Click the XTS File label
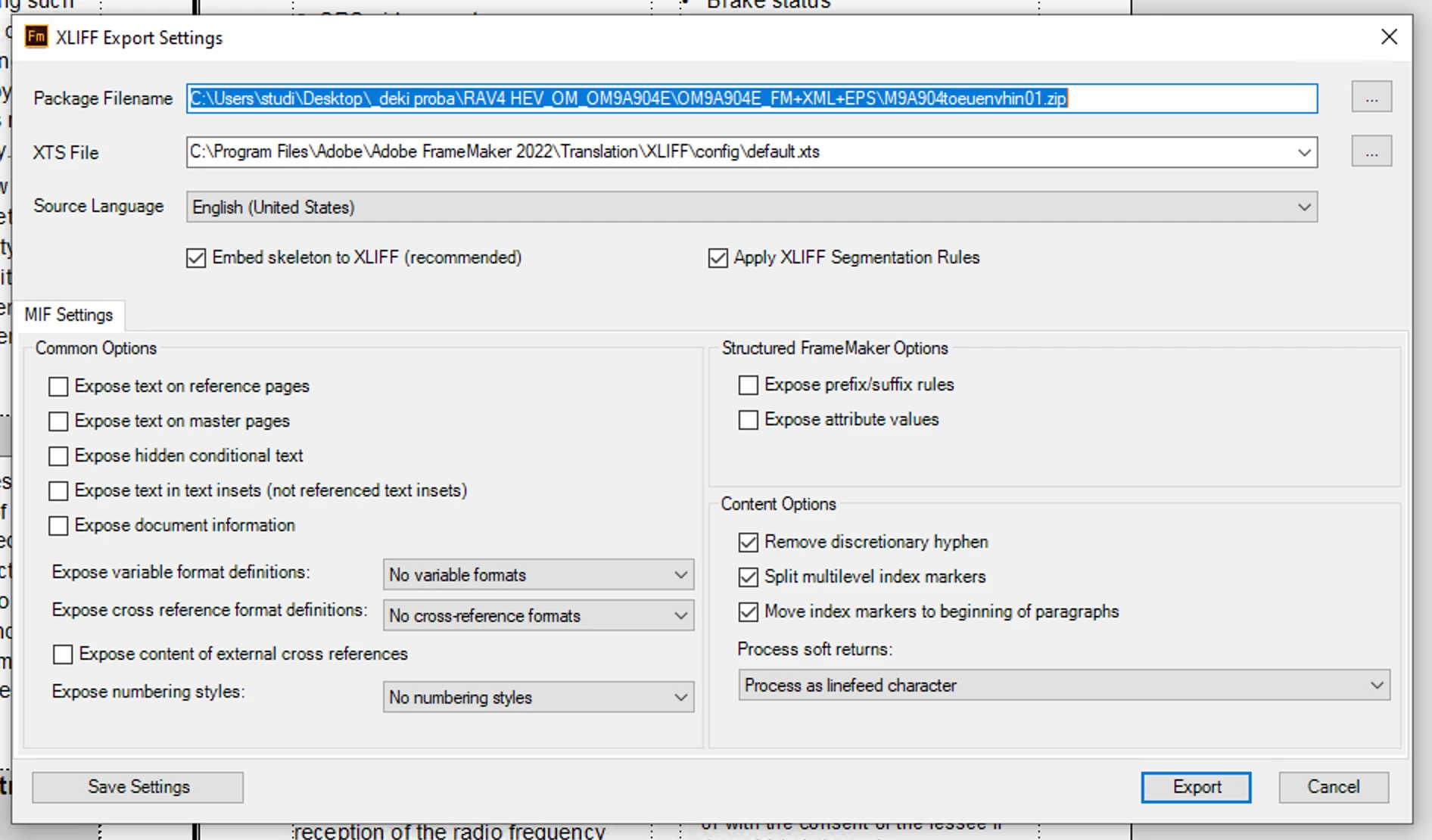 click(66, 153)
